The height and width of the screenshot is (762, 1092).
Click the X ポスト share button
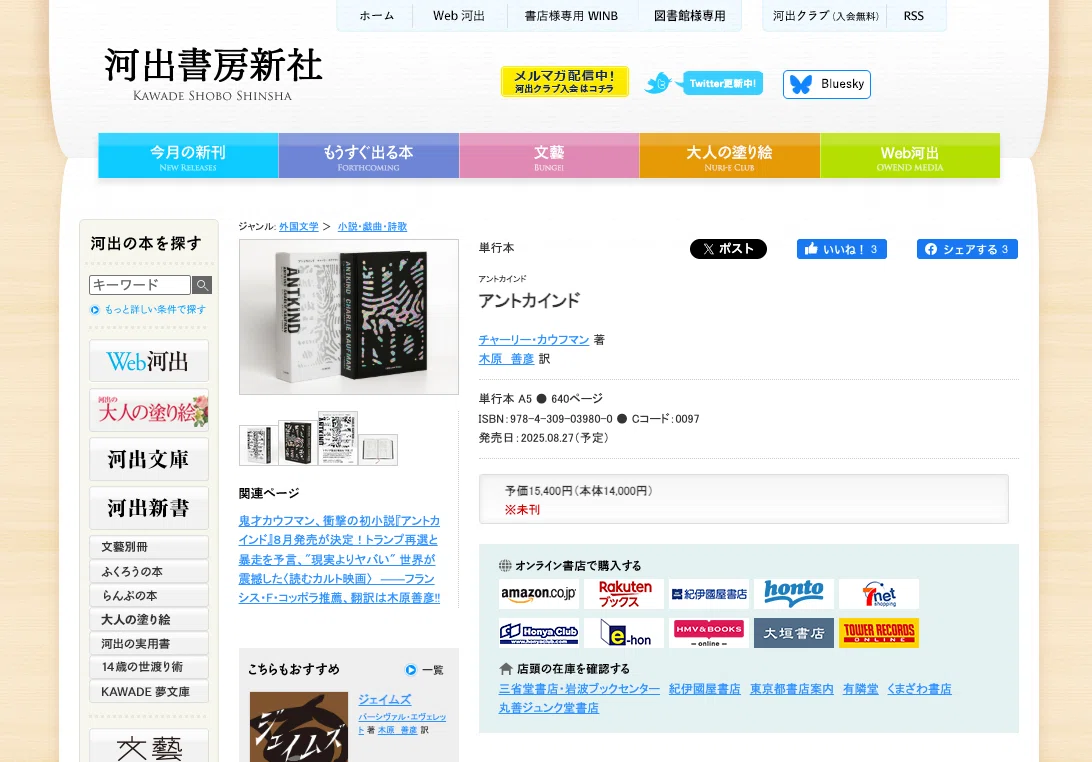coord(728,249)
